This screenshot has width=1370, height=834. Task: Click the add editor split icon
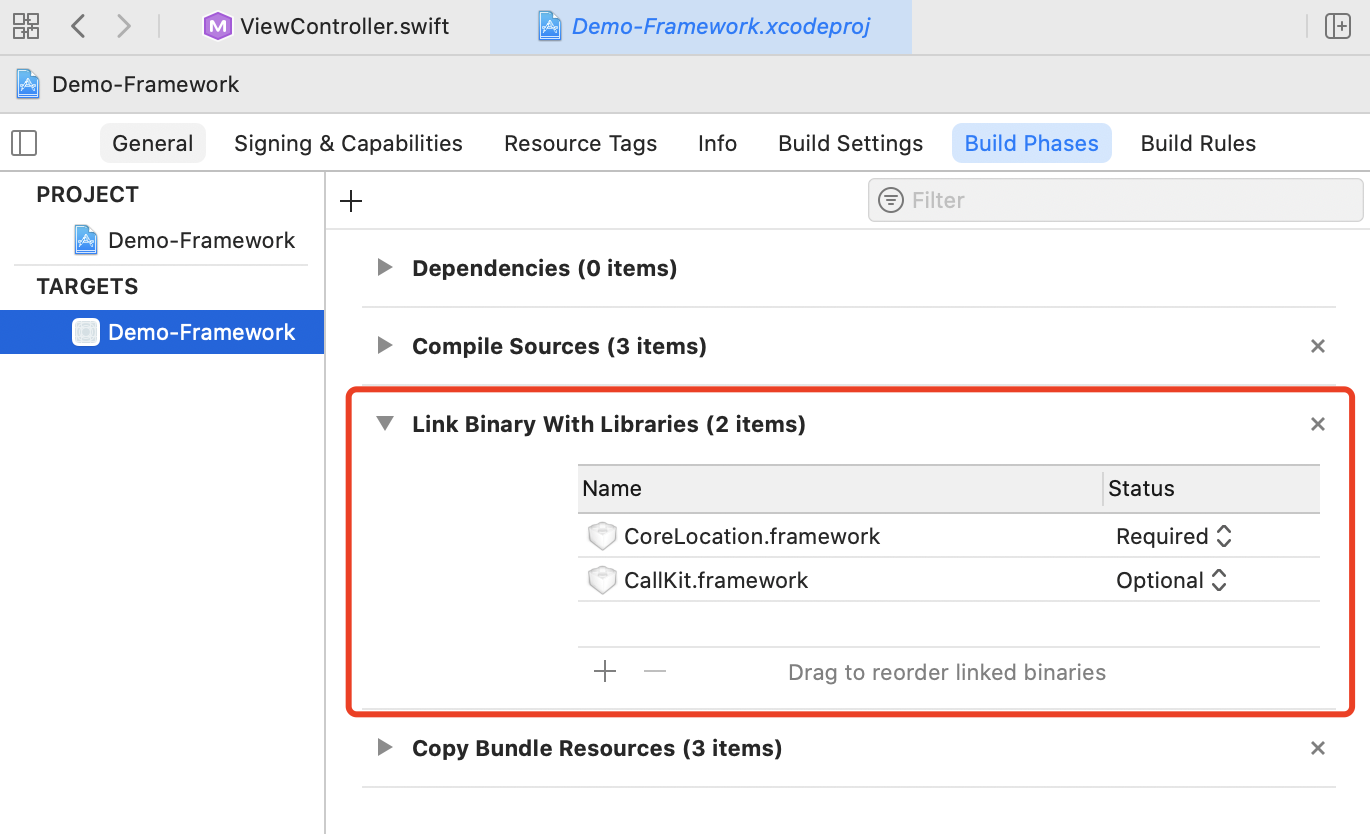1337,26
